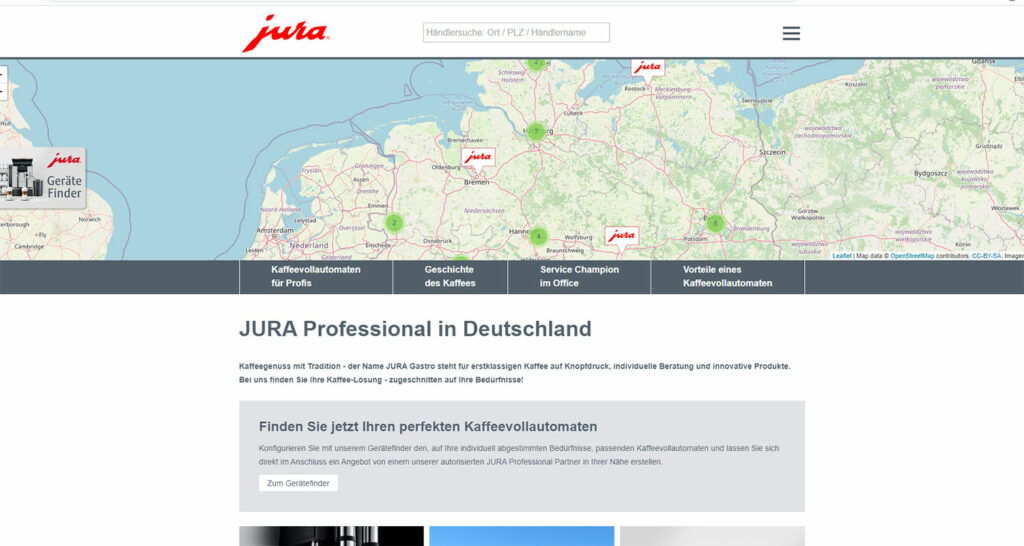The height and width of the screenshot is (546, 1024).
Task: Open the OpenStreetMap attribution link
Action: 912,256
